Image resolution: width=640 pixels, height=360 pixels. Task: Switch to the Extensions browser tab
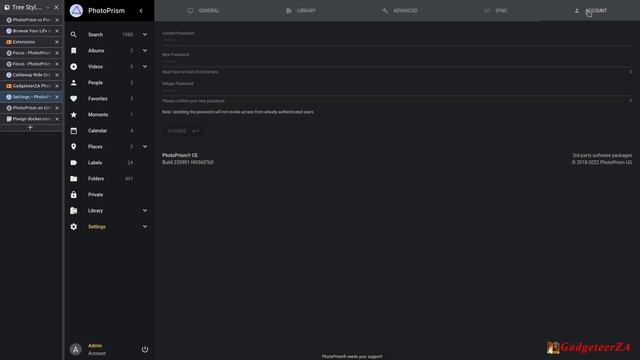pos(24,42)
